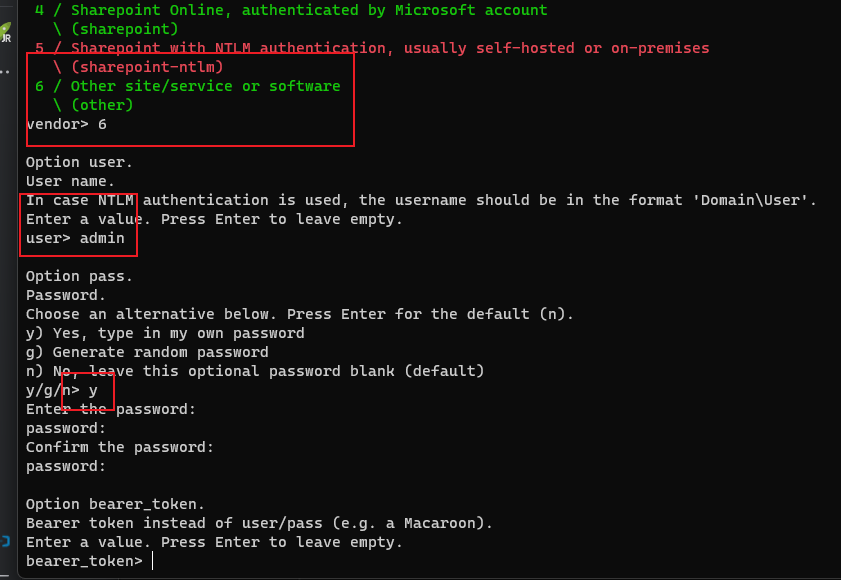The width and height of the screenshot is (841, 580).
Task: Open the ellipsis more options in sidebar
Action: (5, 71)
